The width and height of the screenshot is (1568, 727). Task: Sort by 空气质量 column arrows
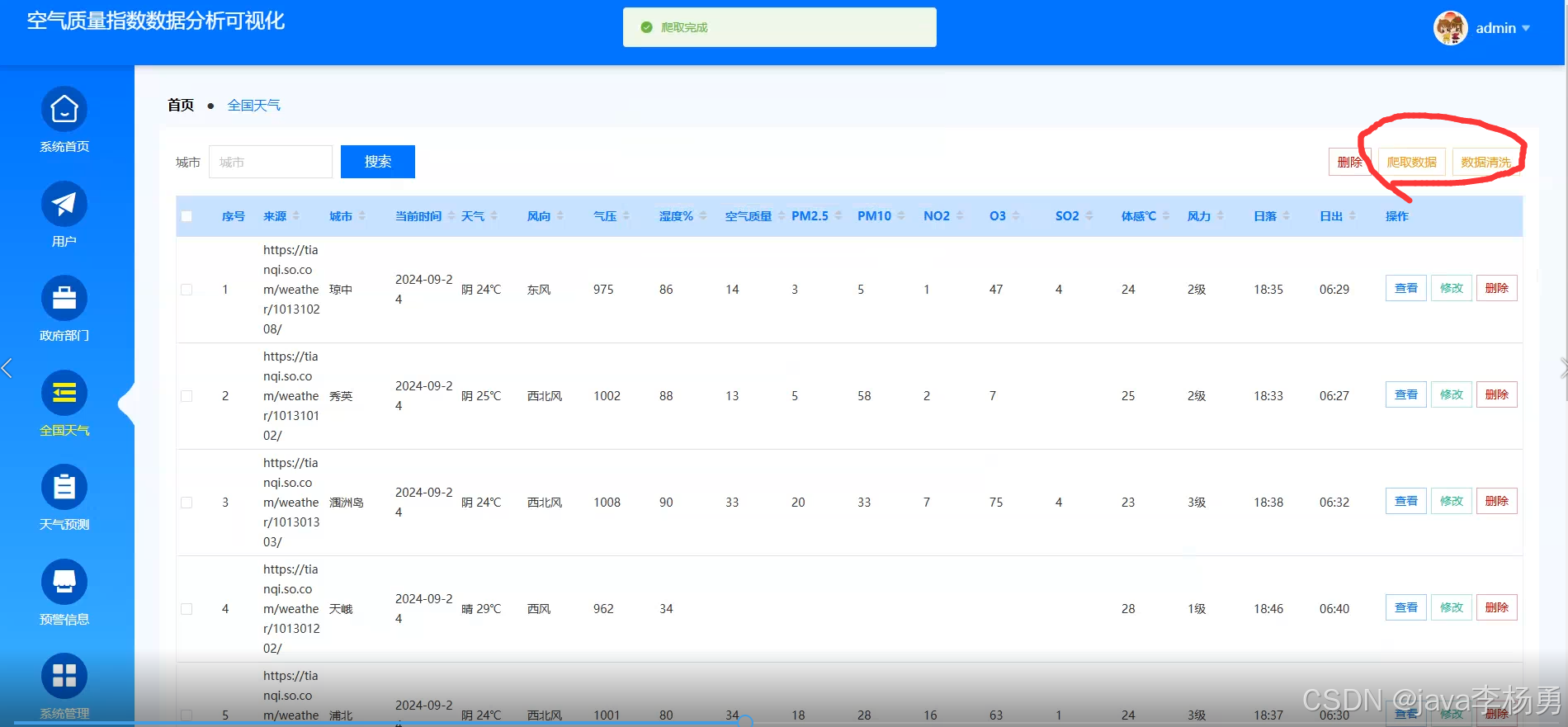pyautogui.click(x=781, y=216)
